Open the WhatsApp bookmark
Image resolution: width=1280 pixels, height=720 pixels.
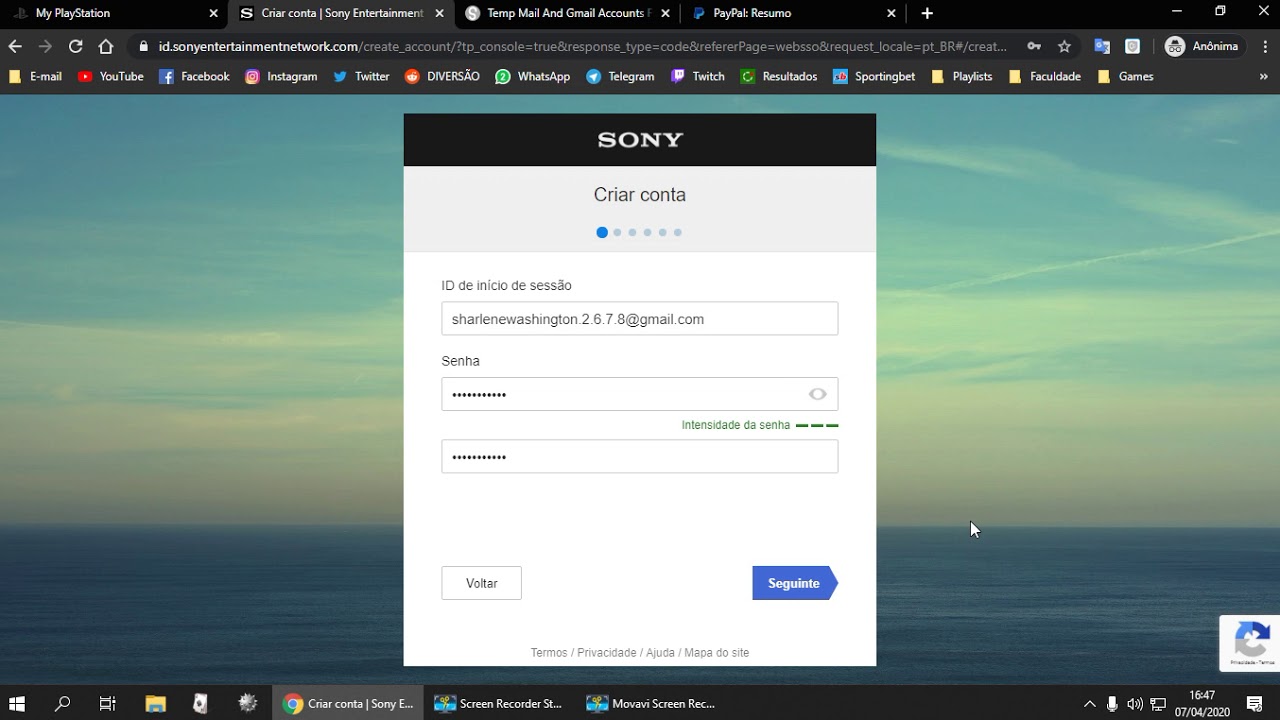(533, 76)
